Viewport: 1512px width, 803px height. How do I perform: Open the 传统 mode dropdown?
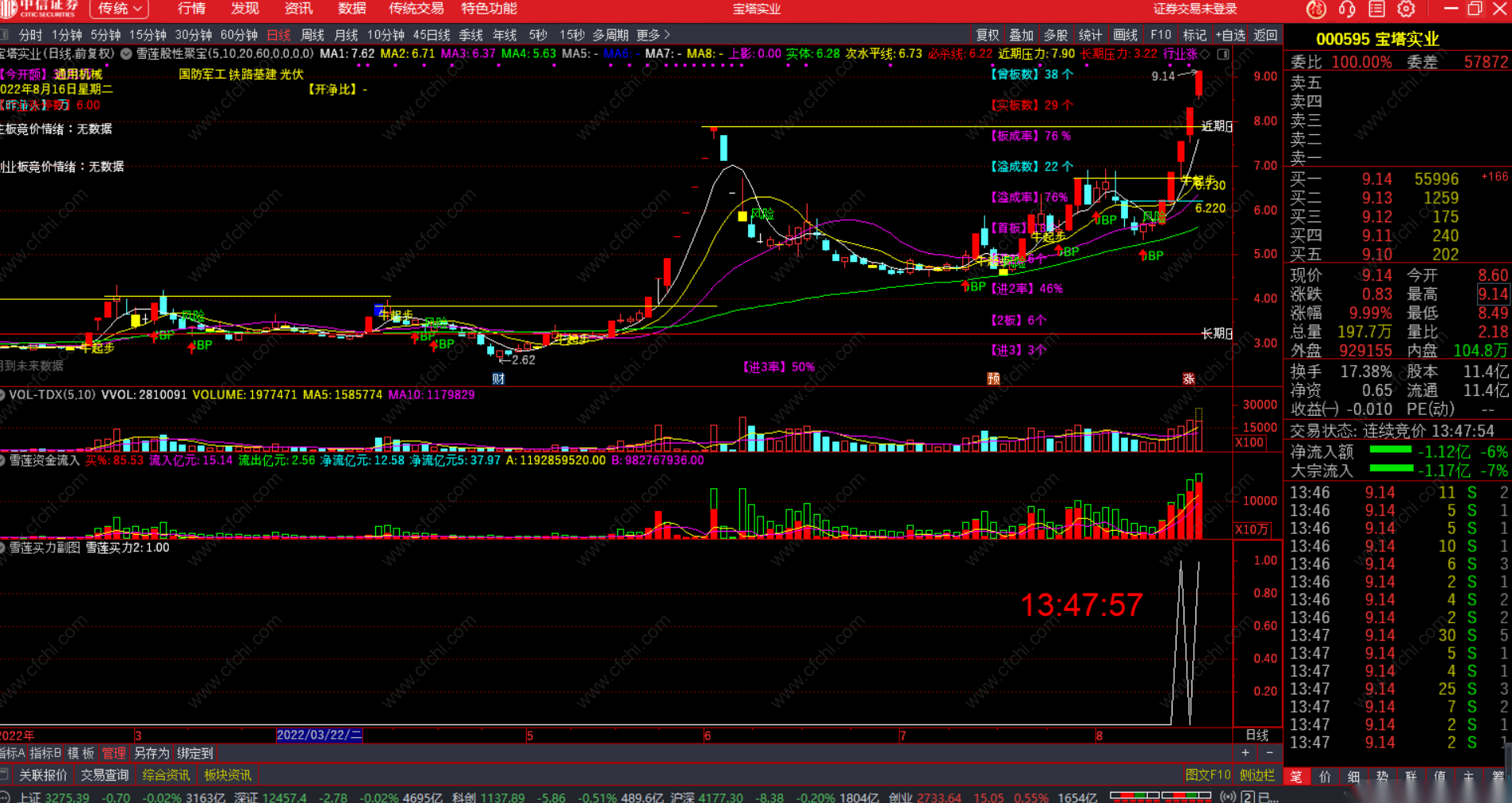(121, 9)
